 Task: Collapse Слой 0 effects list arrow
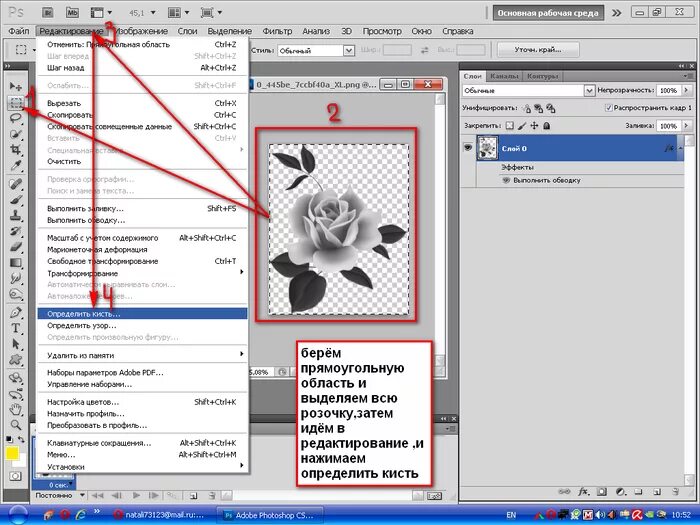(x=680, y=148)
